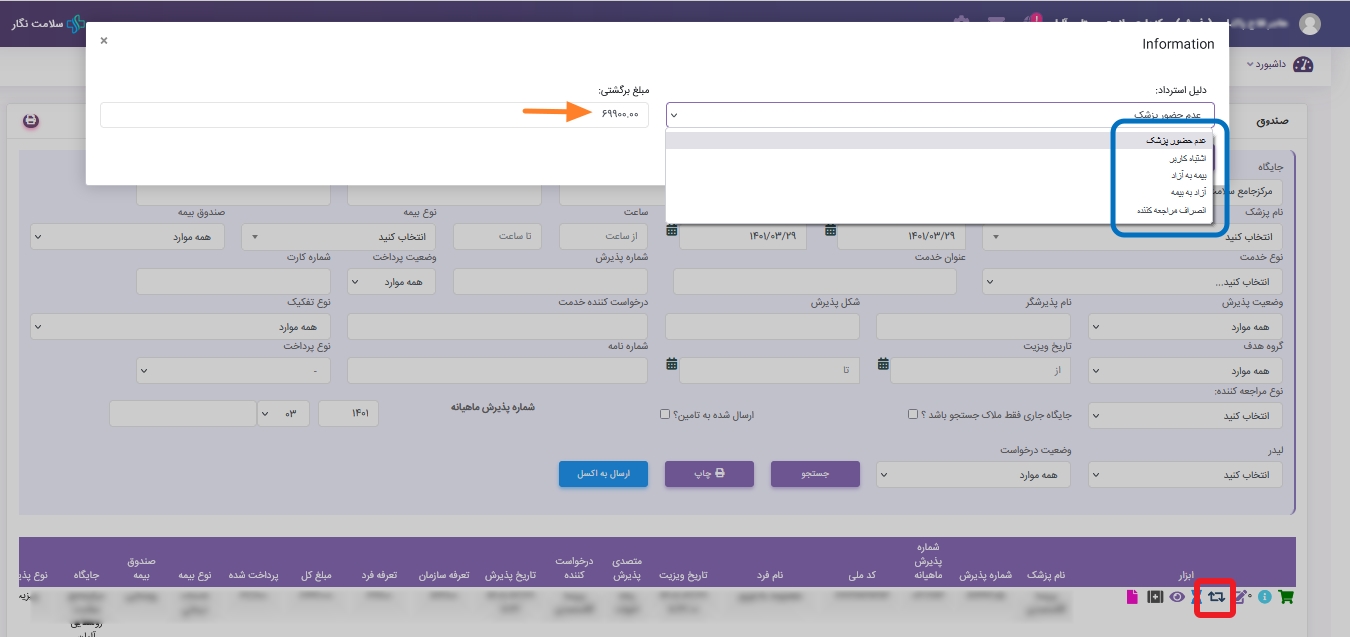Click the blue info circle icon
The width and height of the screenshot is (1350, 637).
pos(1264,597)
